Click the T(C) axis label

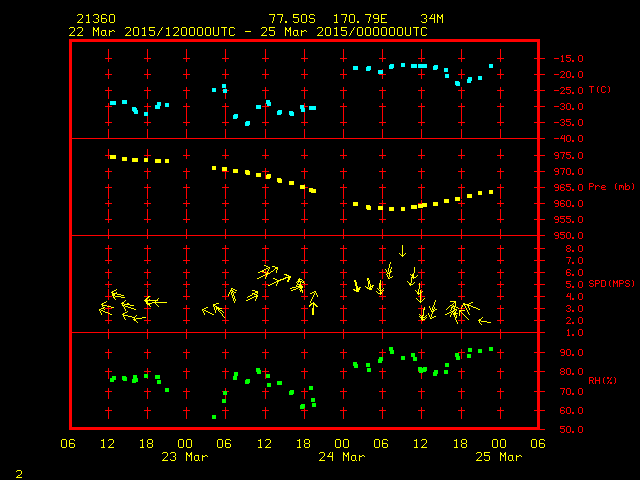(x=600, y=89)
